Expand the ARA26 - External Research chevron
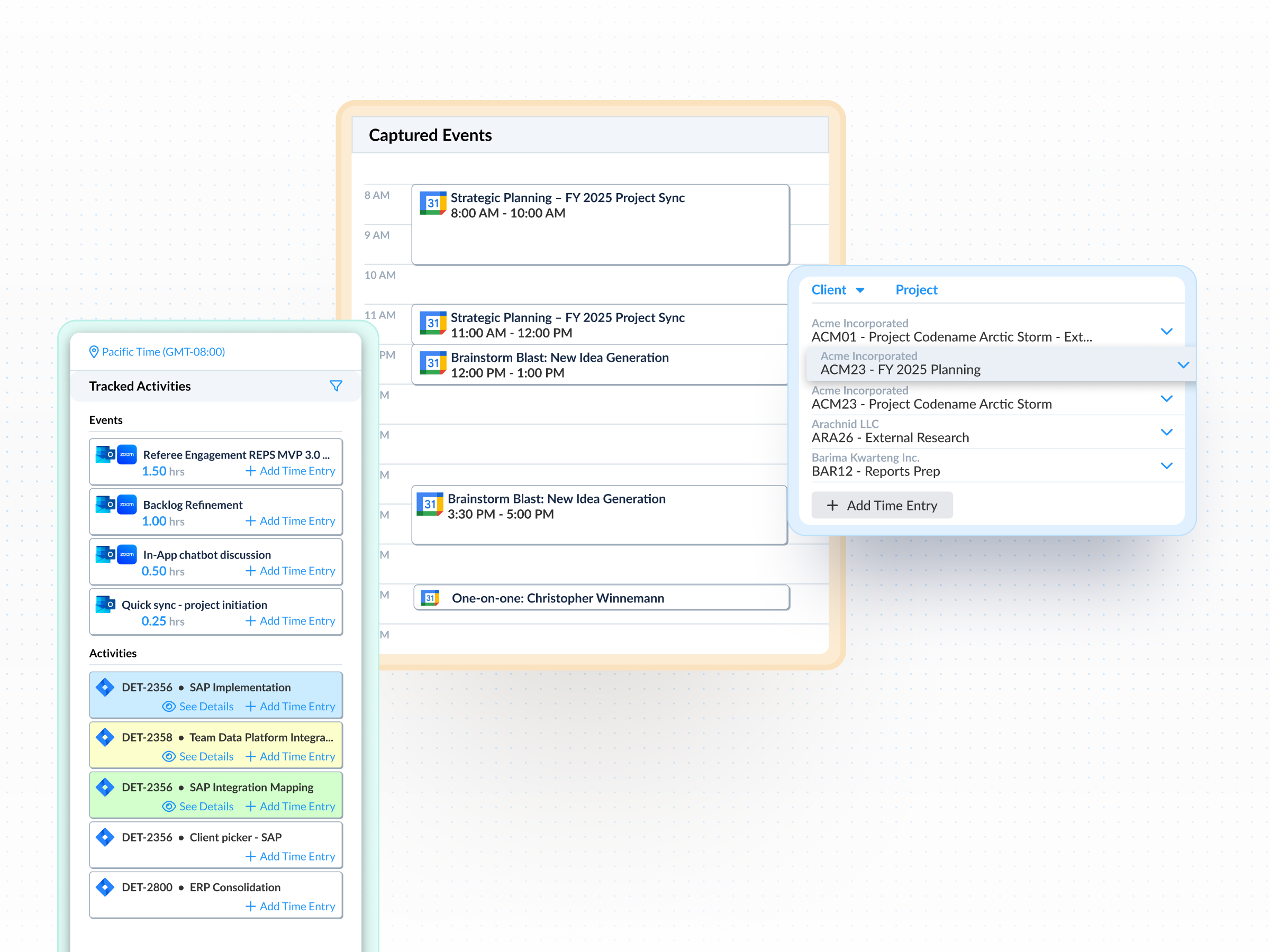Image resolution: width=1270 pixels, height=952 pixels. click(x=1166, y=432)
